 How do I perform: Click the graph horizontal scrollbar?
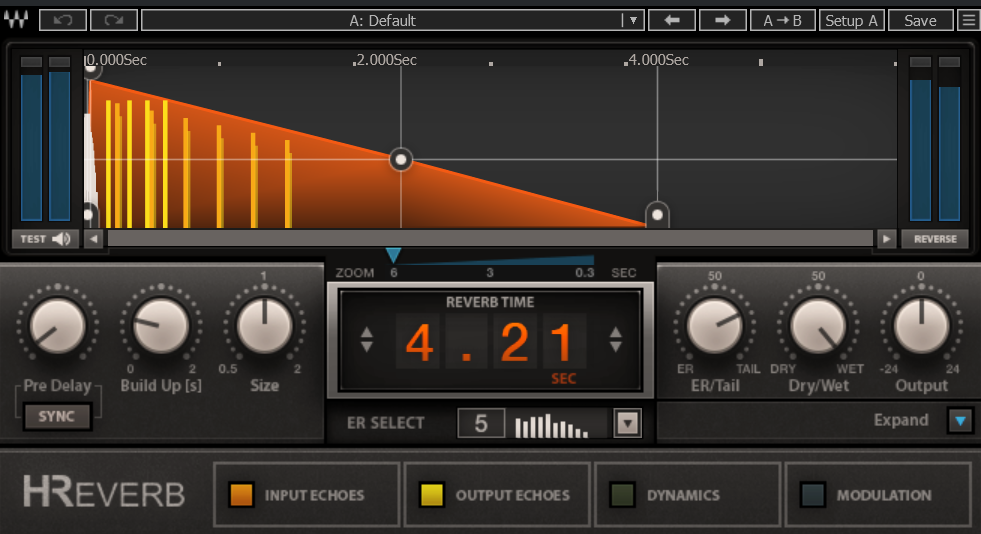(490, 238)
